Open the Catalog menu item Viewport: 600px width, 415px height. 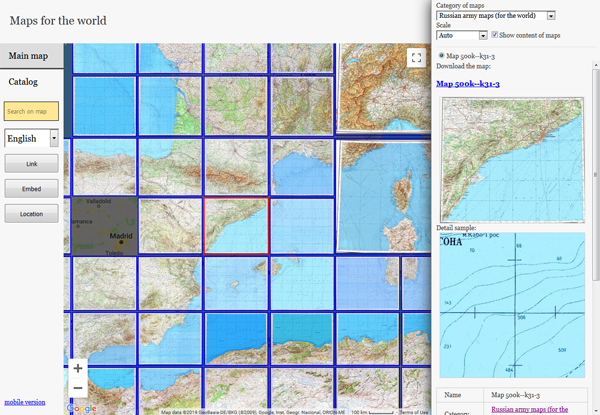click(x=23, y=81)
